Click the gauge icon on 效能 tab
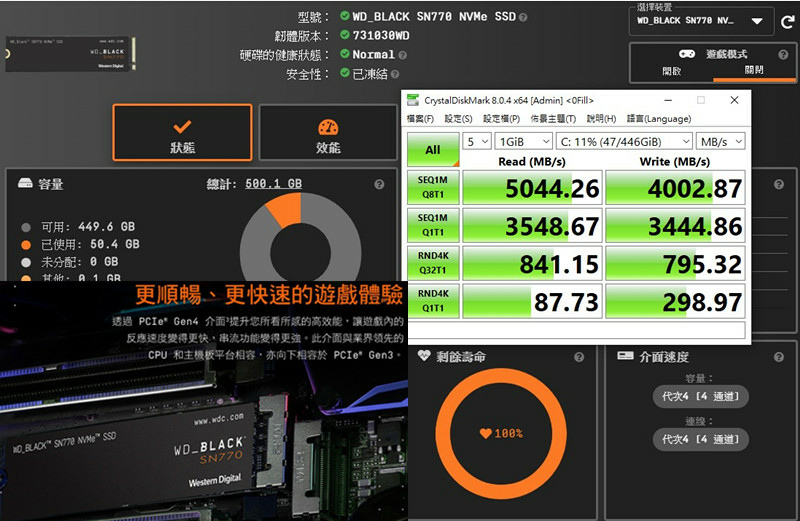The height and width of the screenshot is (521, 800). (328, 127)
